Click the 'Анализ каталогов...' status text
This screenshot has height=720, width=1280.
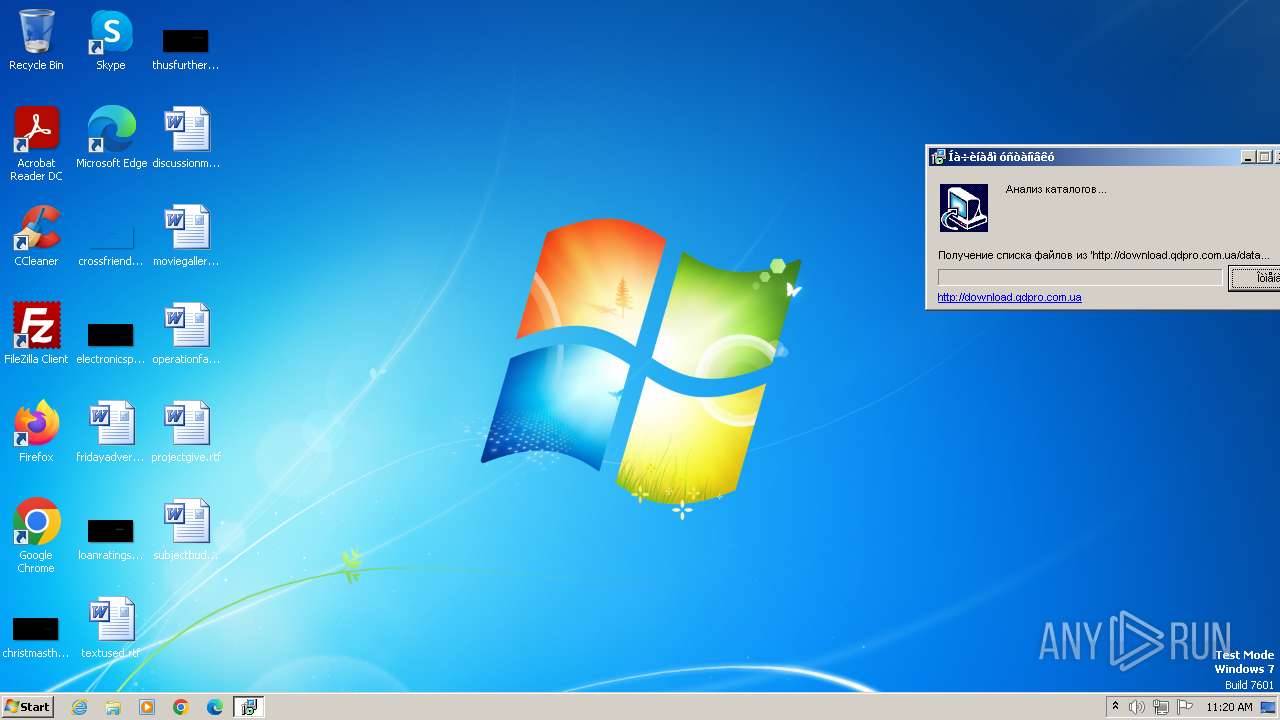[x=1056, y=189]
